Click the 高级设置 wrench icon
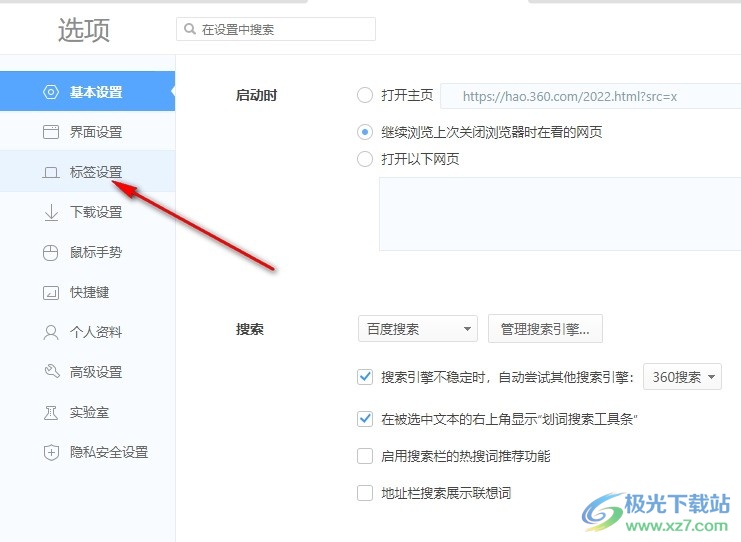Screen dimensions: 741x542 pos(52,371)
